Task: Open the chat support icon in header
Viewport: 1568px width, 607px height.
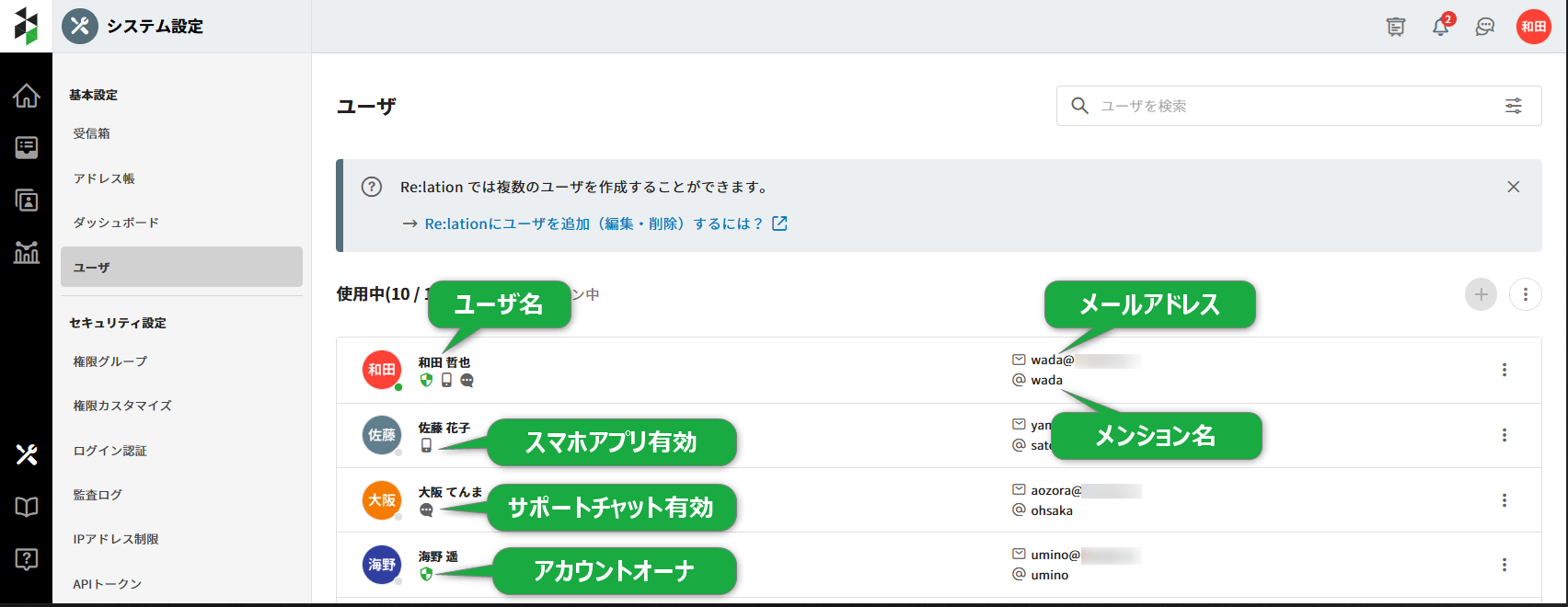Action: (x=1484, y=27)
